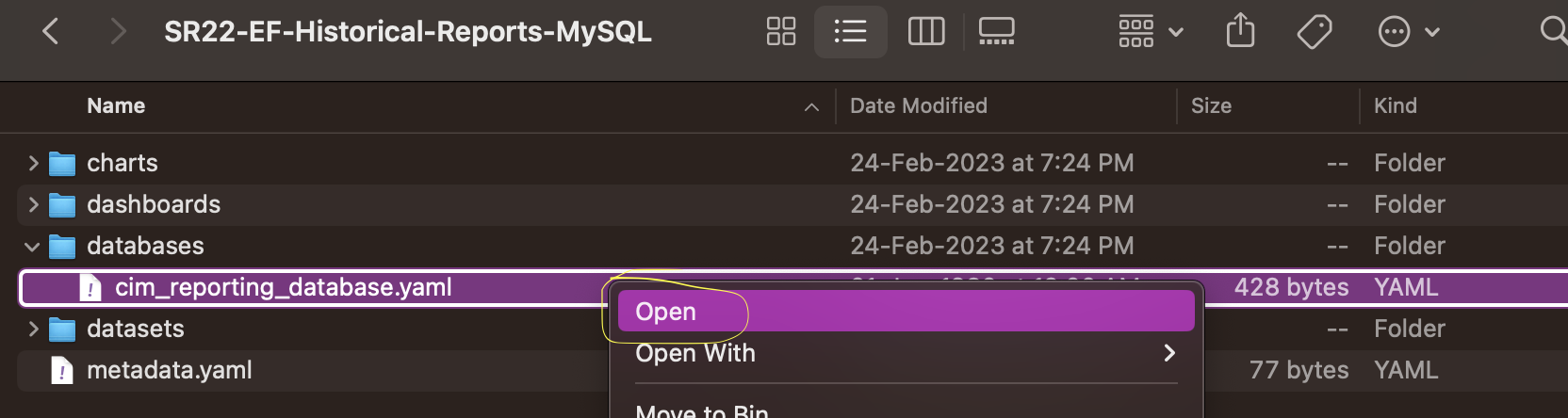
Task: Switch Finder to column view
Action: 925,32
